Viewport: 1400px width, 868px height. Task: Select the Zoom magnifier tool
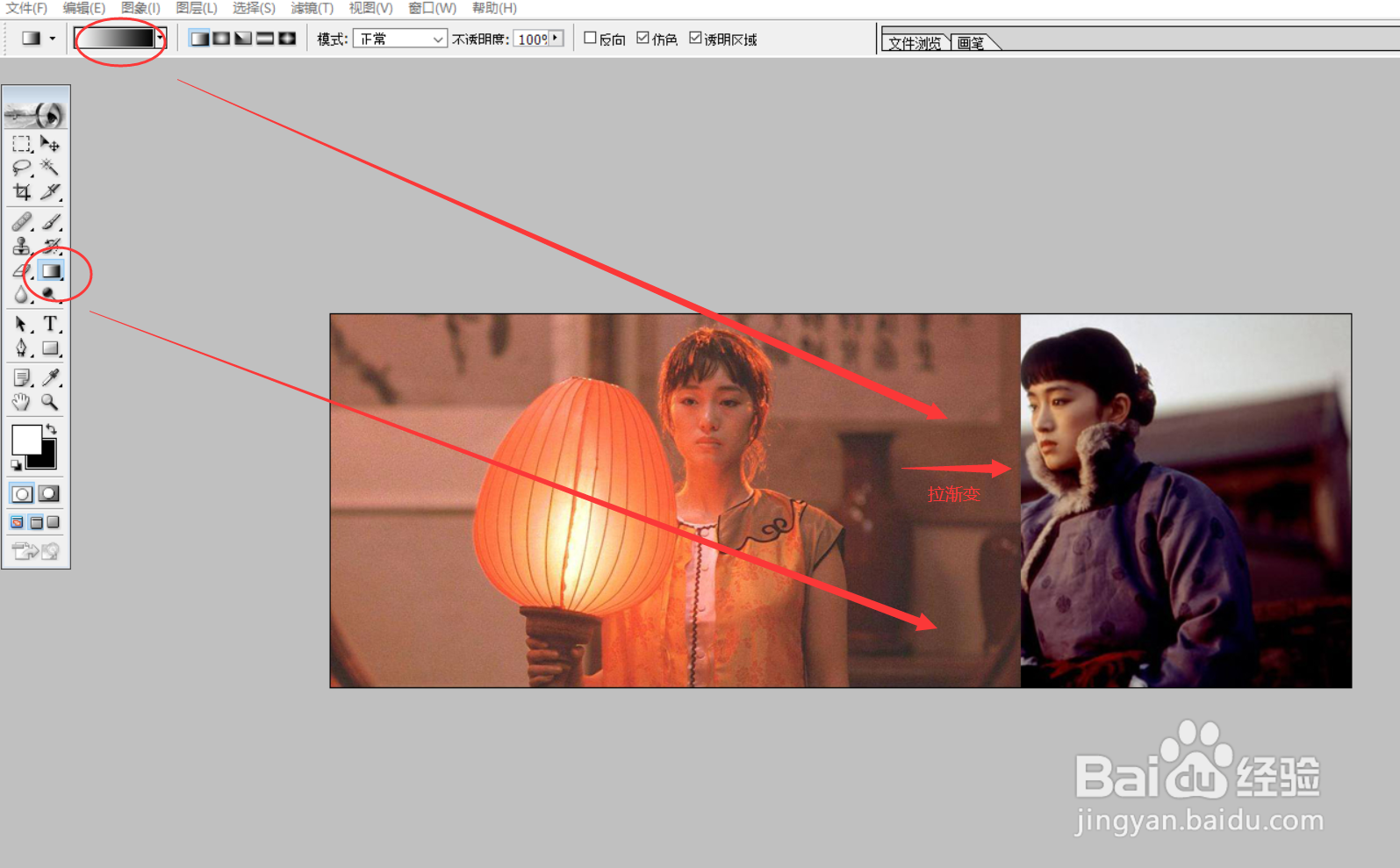point(50,402)
